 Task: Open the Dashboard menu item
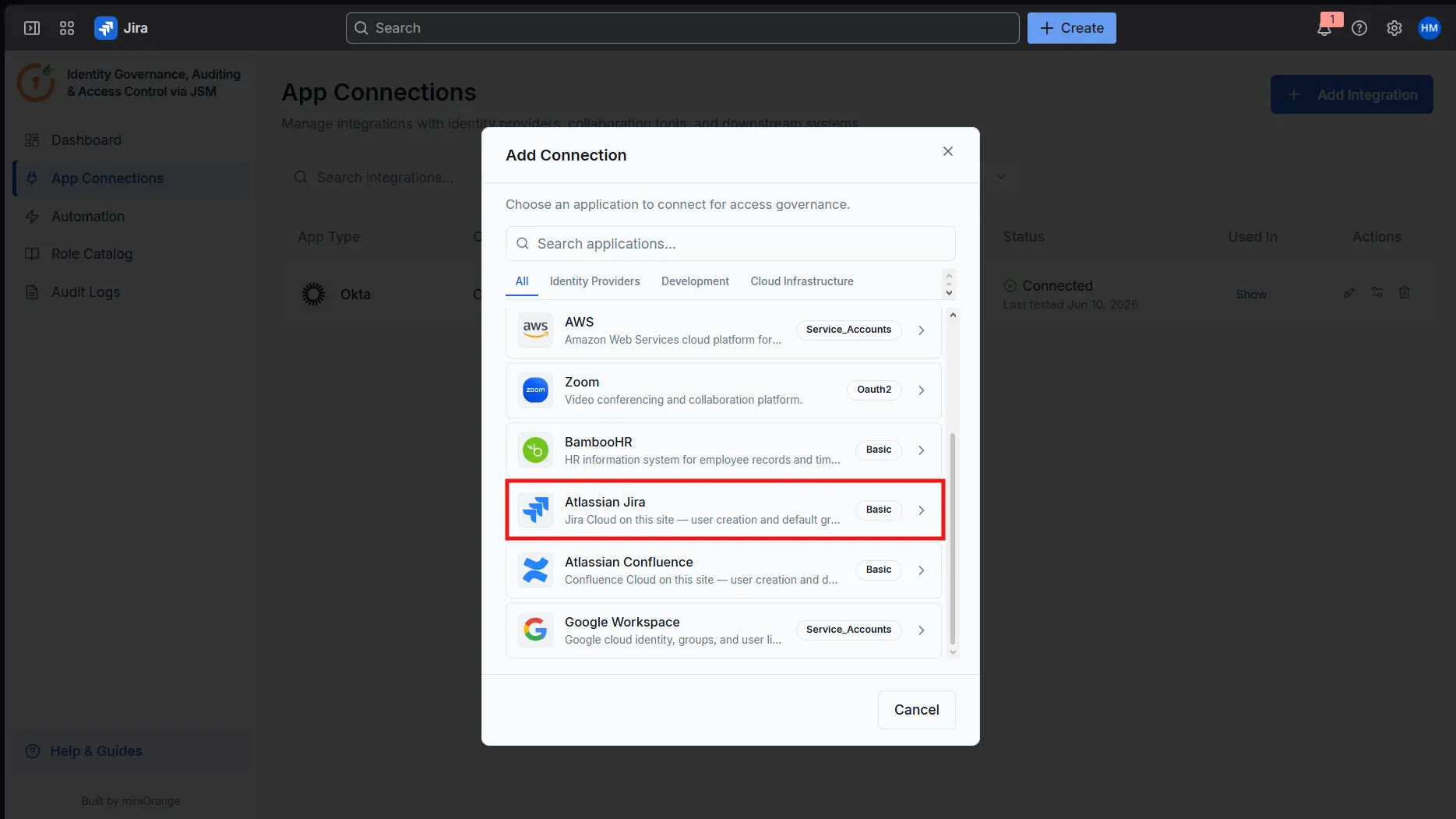click(132, 140)
